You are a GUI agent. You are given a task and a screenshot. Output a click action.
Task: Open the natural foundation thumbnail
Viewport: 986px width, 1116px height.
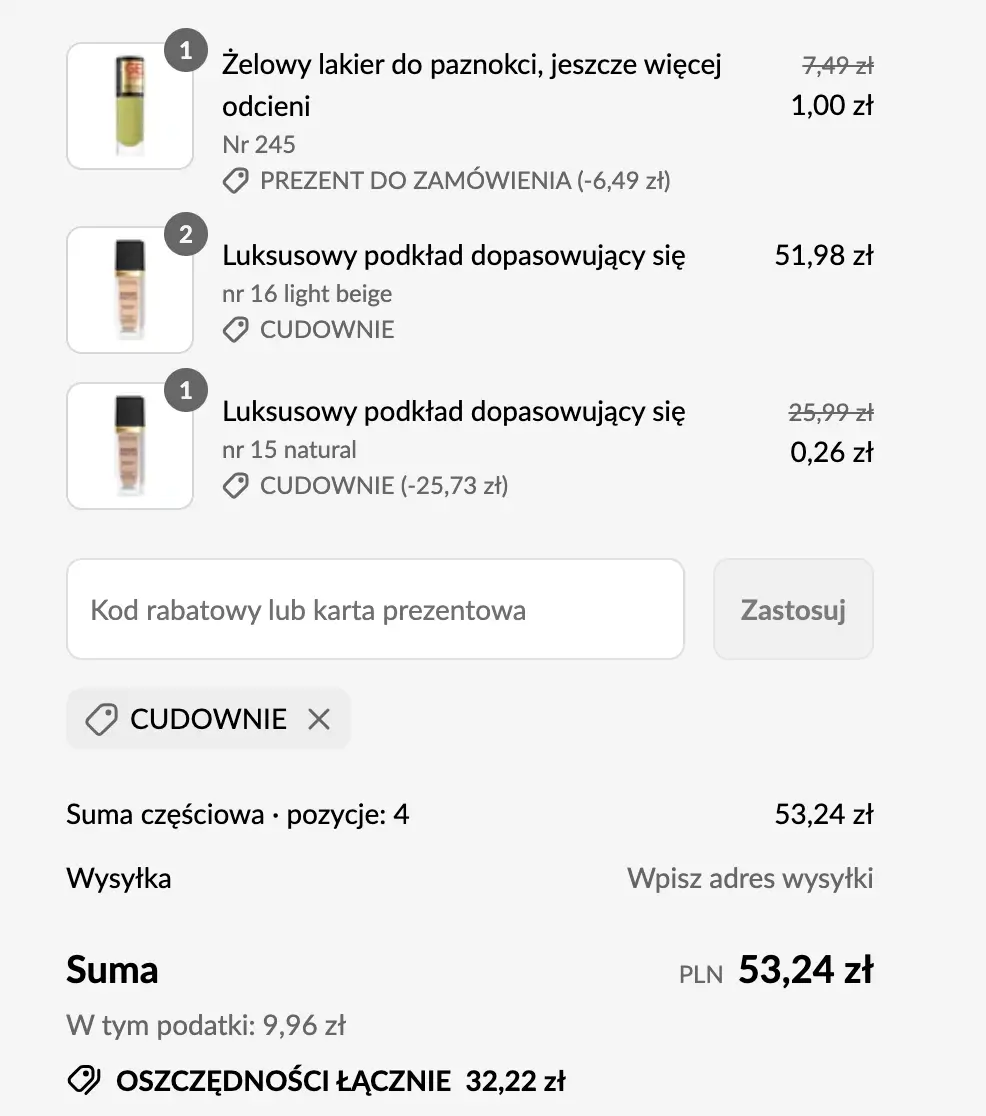(x=130, y=446)
